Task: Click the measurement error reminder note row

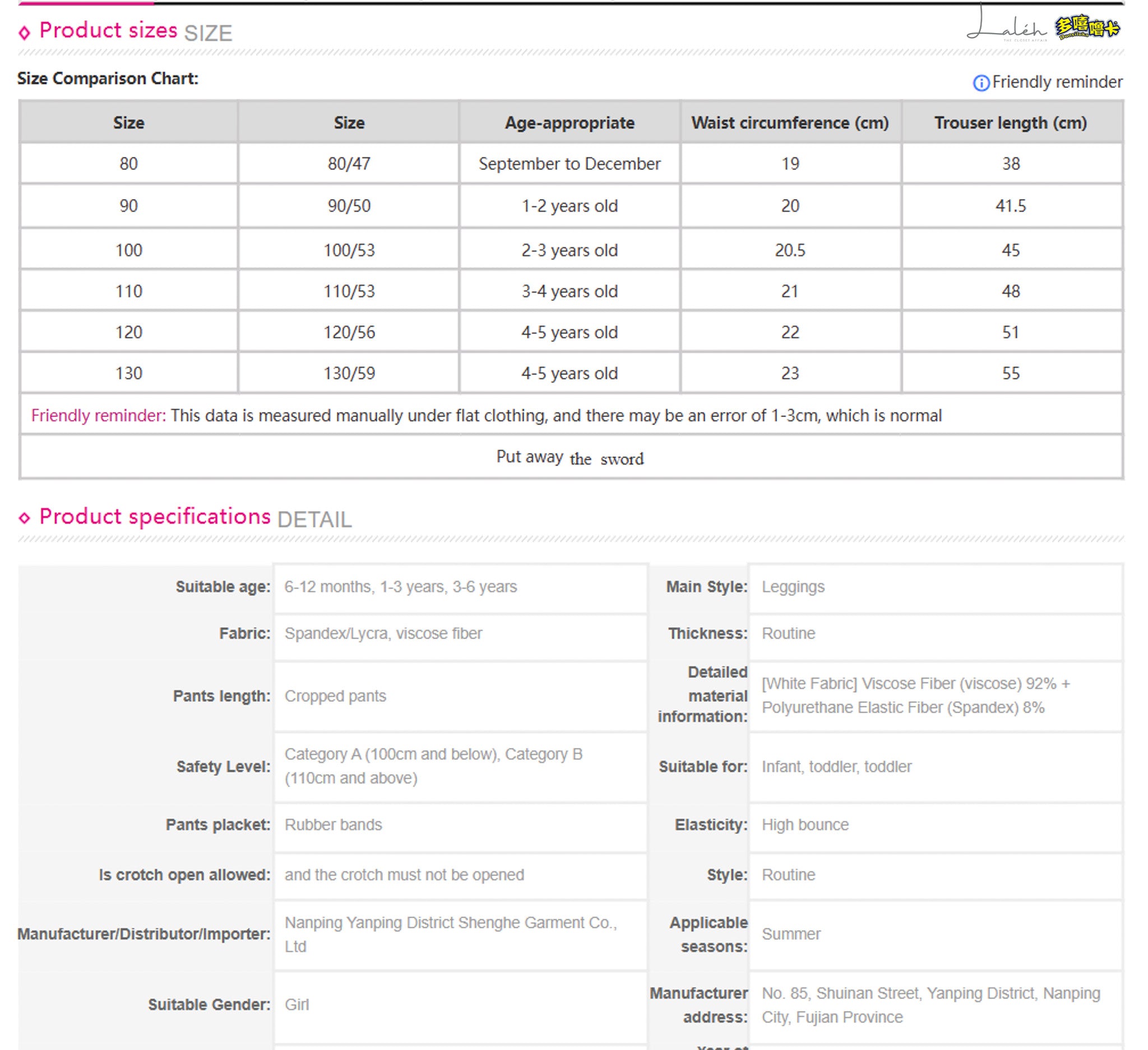Action: (x=571, y=415)
